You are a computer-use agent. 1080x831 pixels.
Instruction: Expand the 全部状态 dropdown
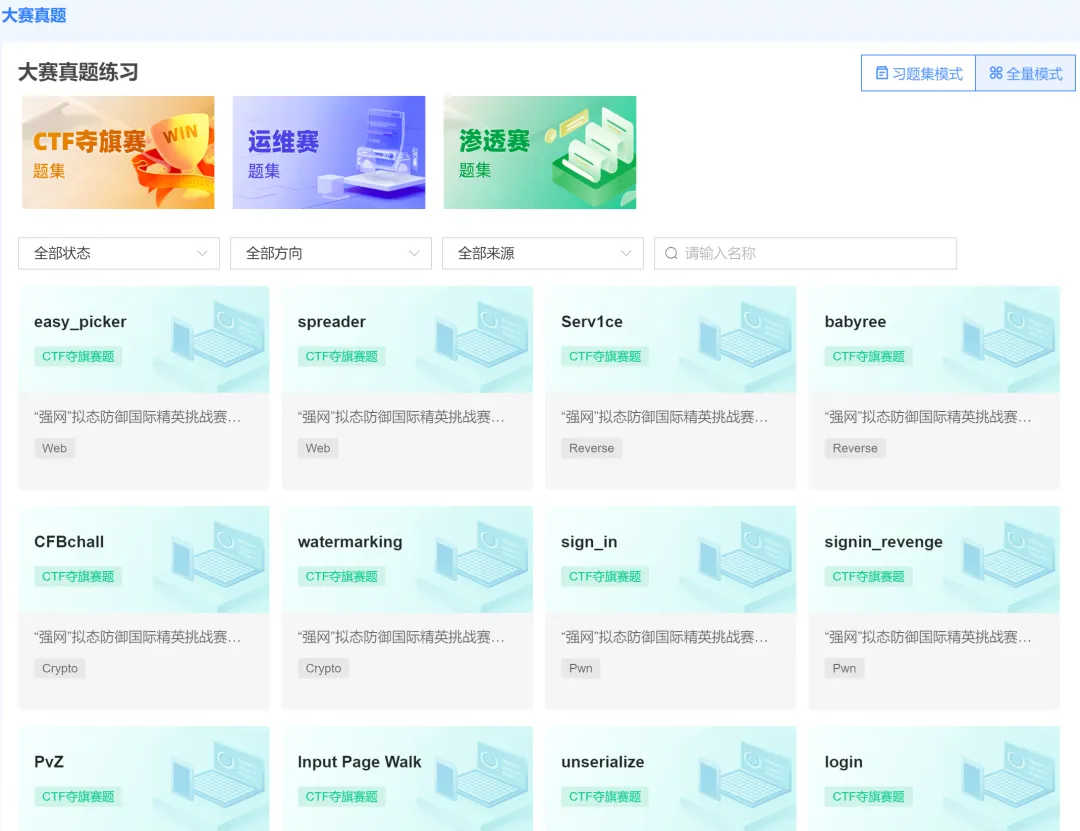coord(119,253)
